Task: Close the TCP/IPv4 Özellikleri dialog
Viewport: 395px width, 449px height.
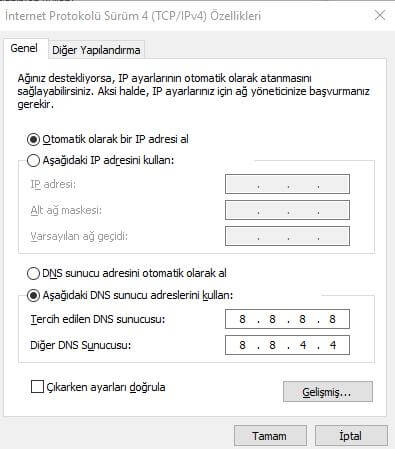Action: [x=380, y=15]
